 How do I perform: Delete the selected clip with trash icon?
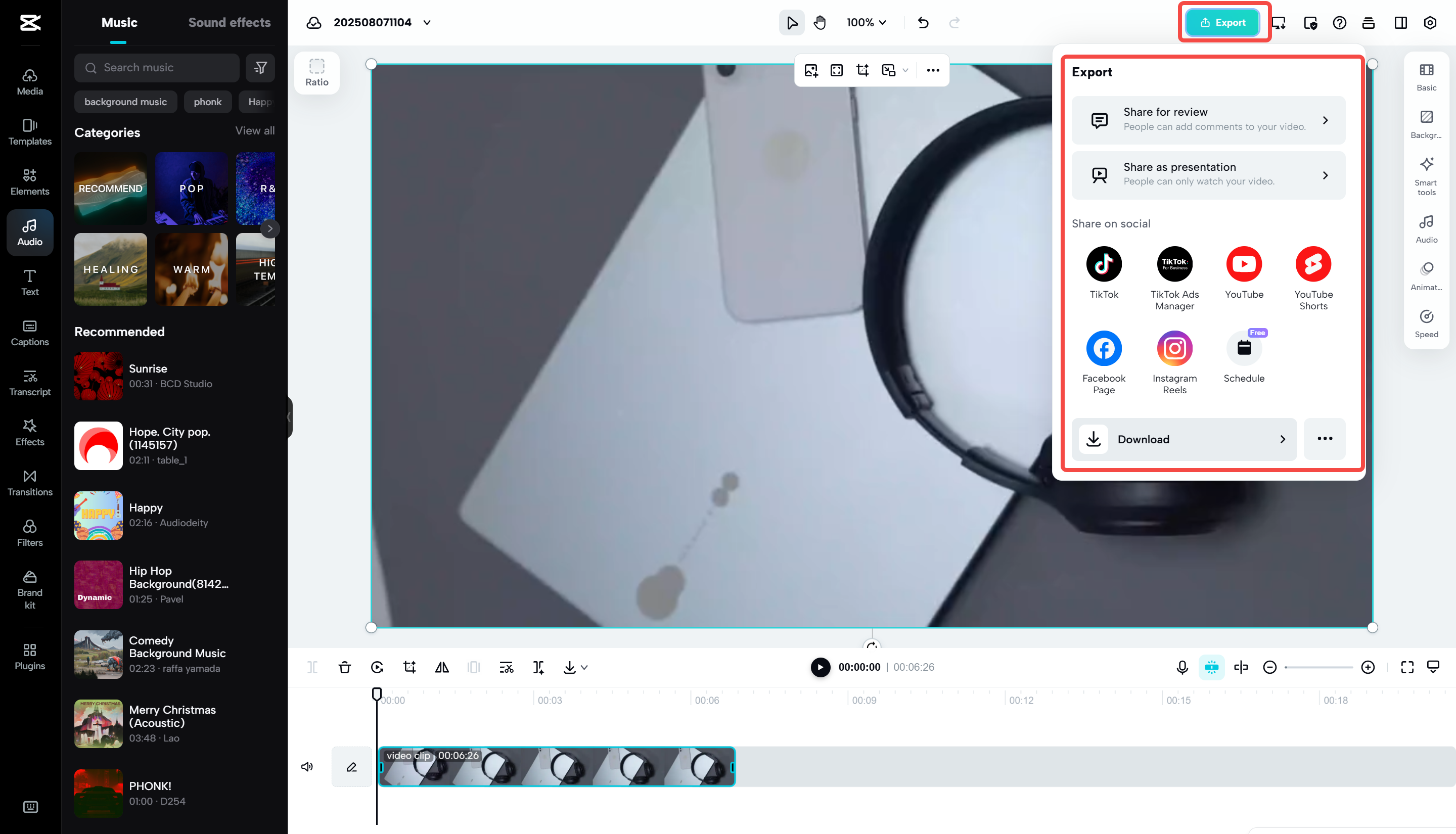coord(345,667)
